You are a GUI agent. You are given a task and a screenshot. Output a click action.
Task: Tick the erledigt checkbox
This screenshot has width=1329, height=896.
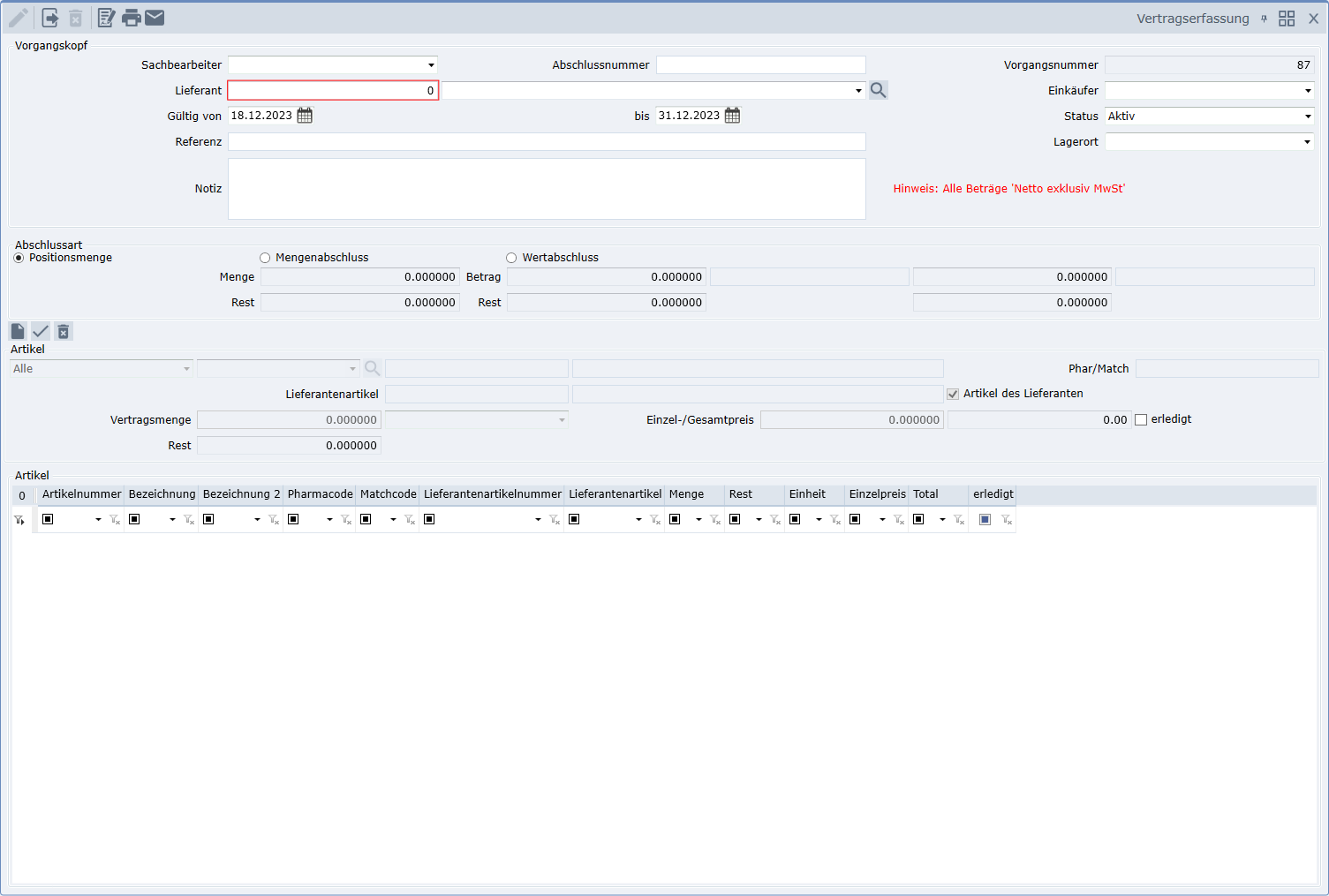pos(1141,420)
